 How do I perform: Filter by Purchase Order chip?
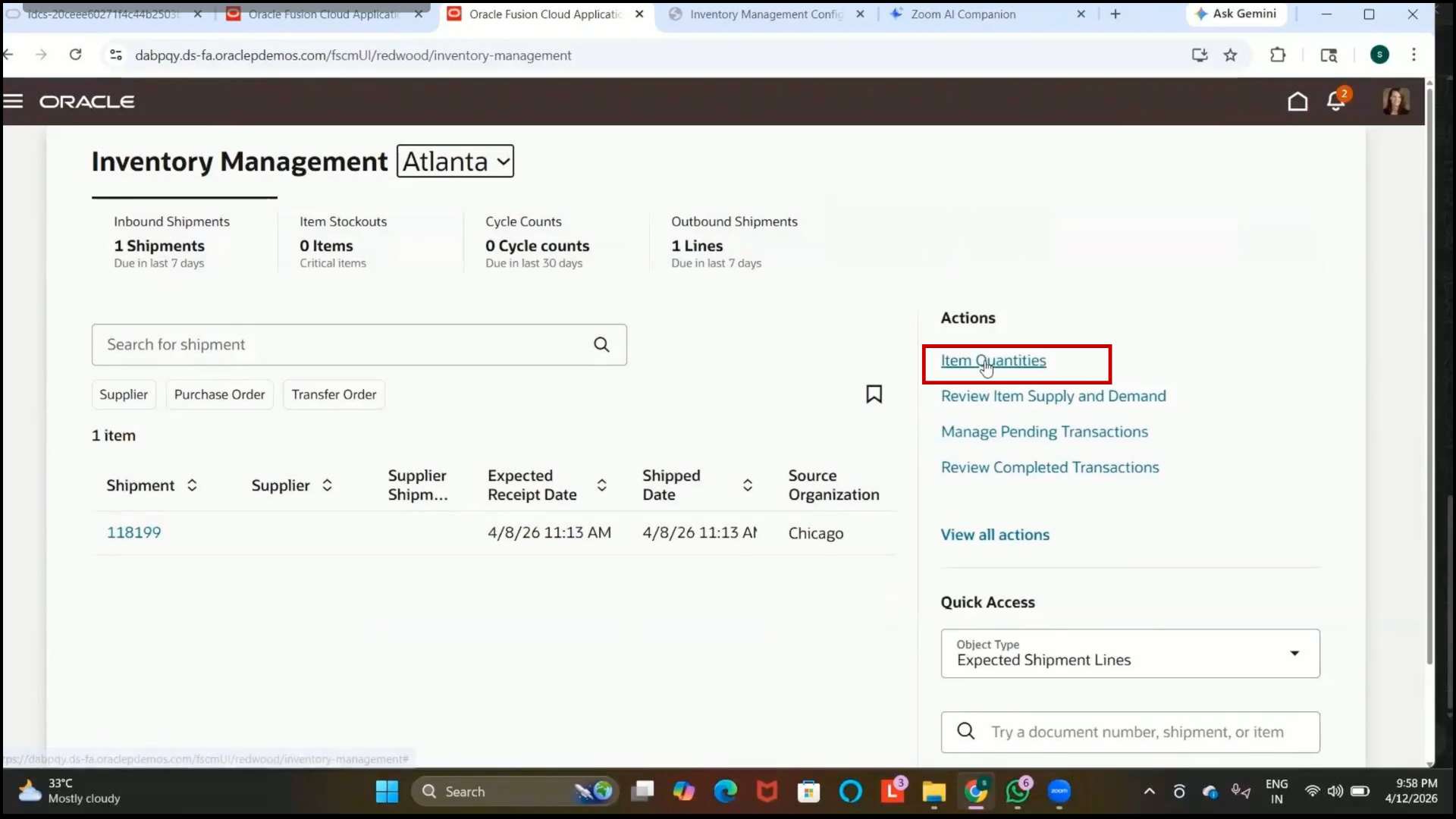pyautogui.click(x=219, y=394)
